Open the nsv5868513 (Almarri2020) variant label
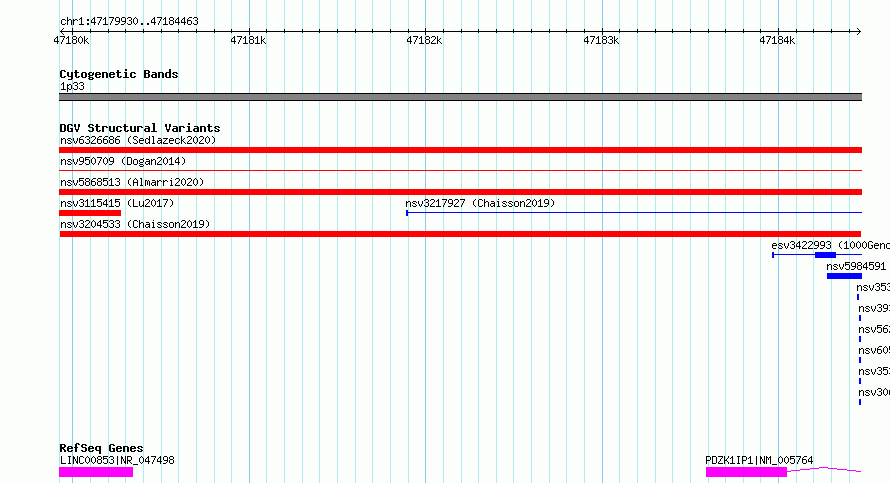 coord(132,182)
